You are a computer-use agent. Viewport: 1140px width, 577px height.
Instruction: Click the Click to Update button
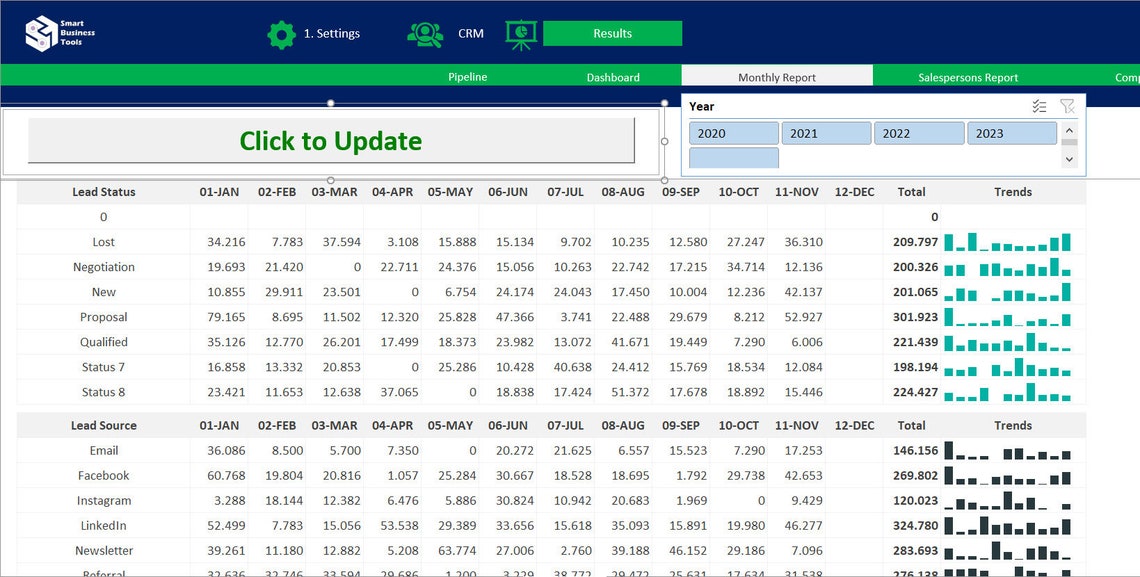pyautogui.click(x=331, y=140)
